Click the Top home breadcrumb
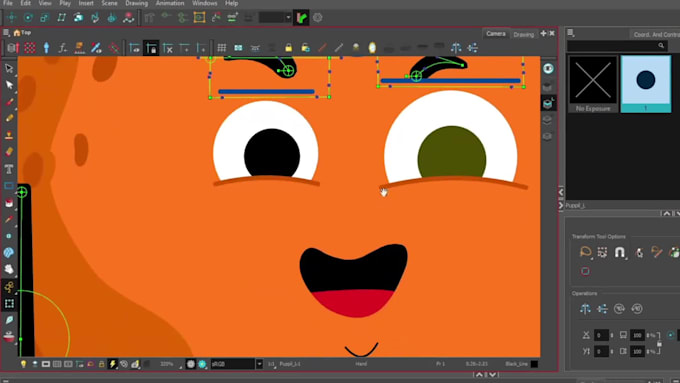This screenshot has width=680, height=383. [x=22, y=33]
